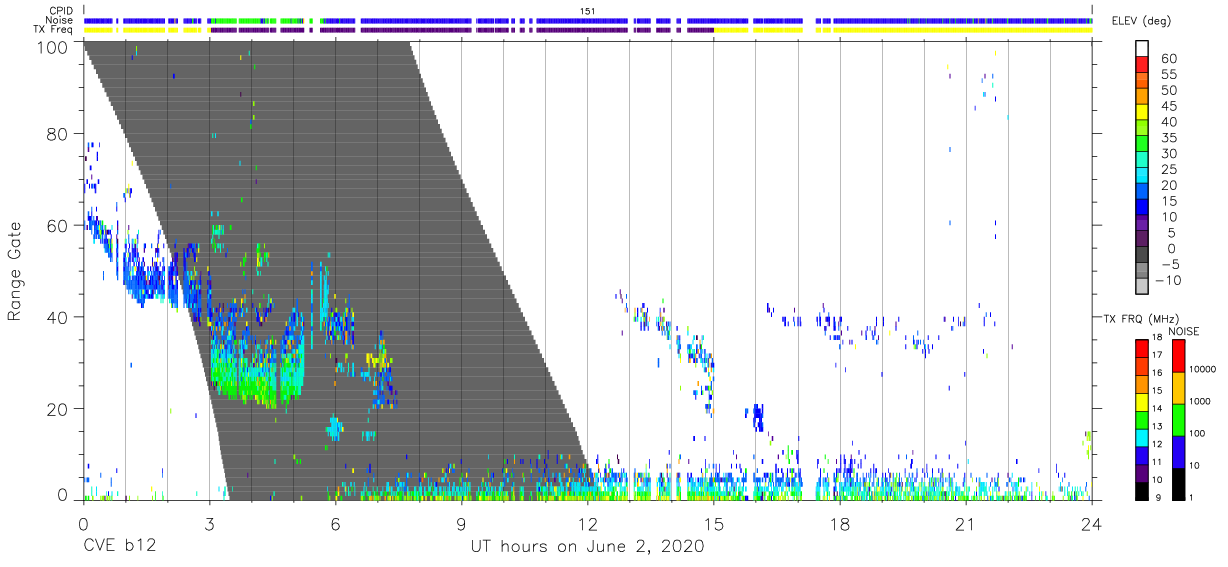1228x567 pixels.
Task: Pick the black bottom segment of NOISE color bar
Action: coord(1178,483)
